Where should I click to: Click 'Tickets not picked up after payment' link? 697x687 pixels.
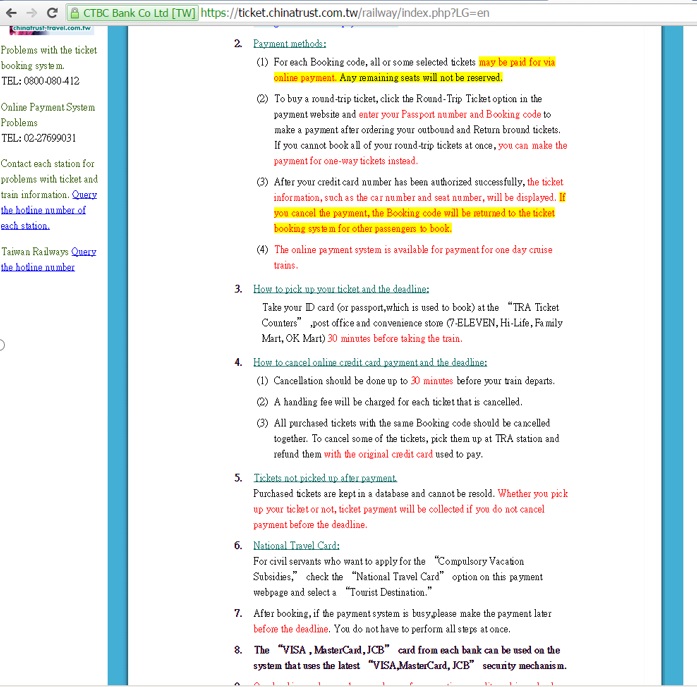(325, 478)
